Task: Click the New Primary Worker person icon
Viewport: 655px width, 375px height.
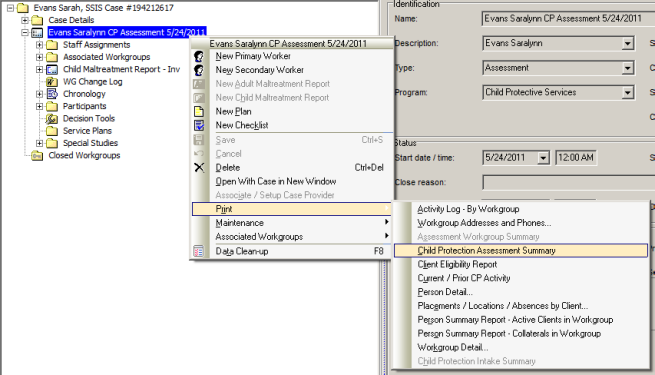Action: pos(199,56)
